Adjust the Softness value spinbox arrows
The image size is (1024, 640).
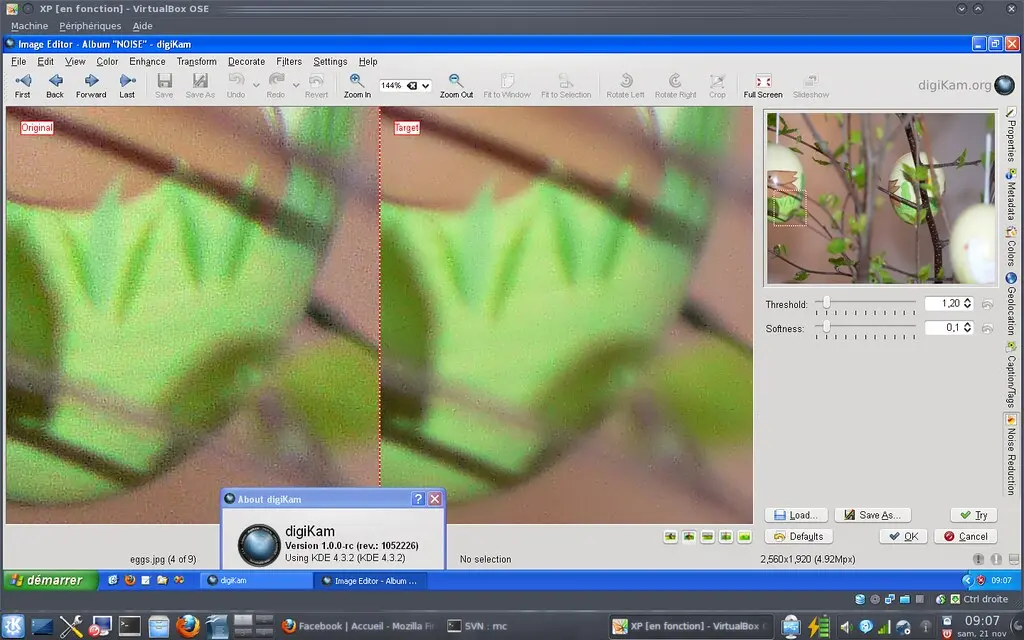(968, 328)
